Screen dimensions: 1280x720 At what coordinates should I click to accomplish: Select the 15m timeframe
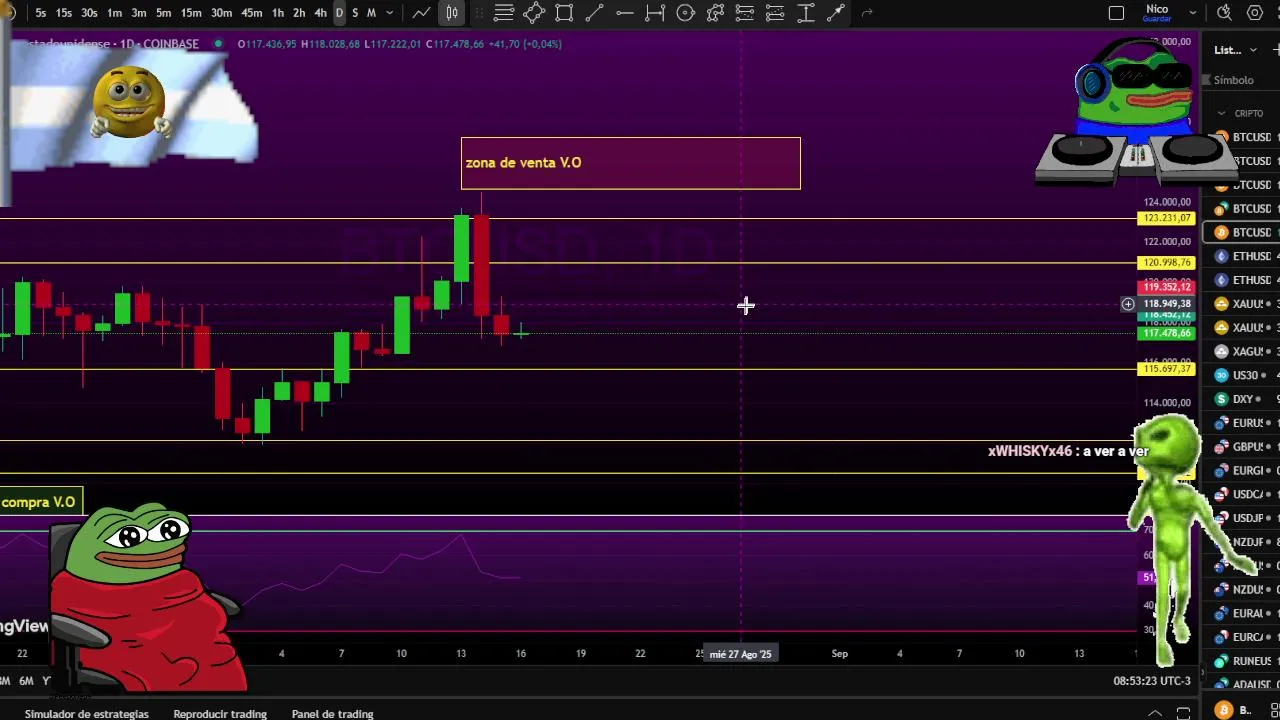(x=191, y=13)
